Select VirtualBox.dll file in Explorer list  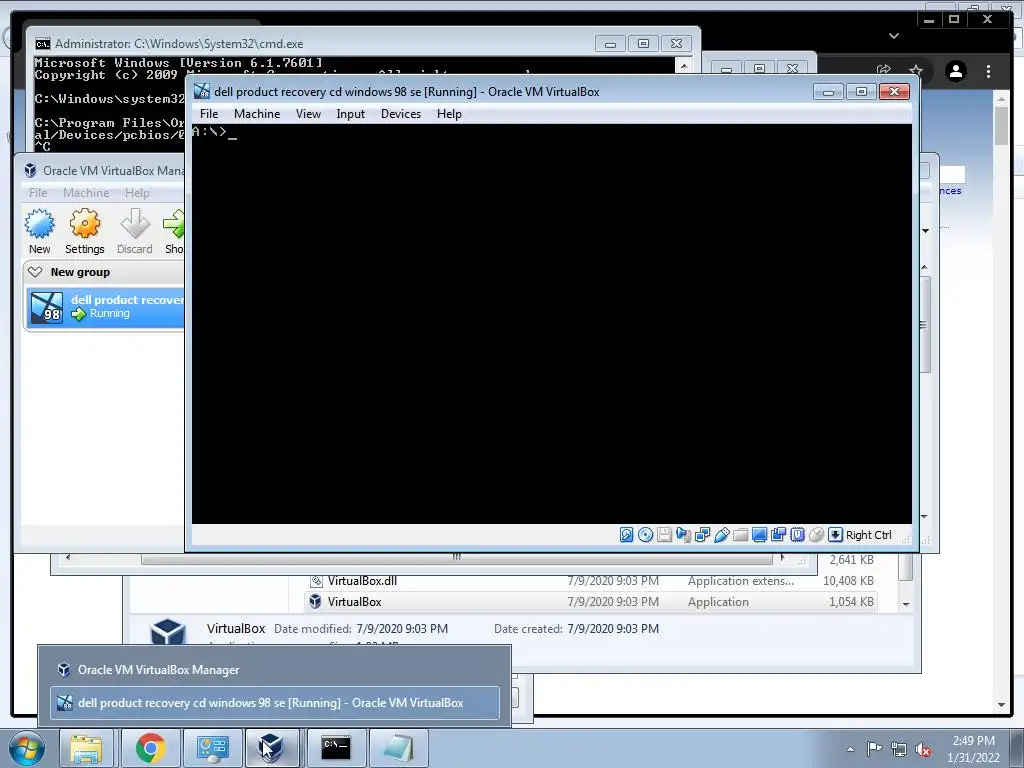(362, 581)
